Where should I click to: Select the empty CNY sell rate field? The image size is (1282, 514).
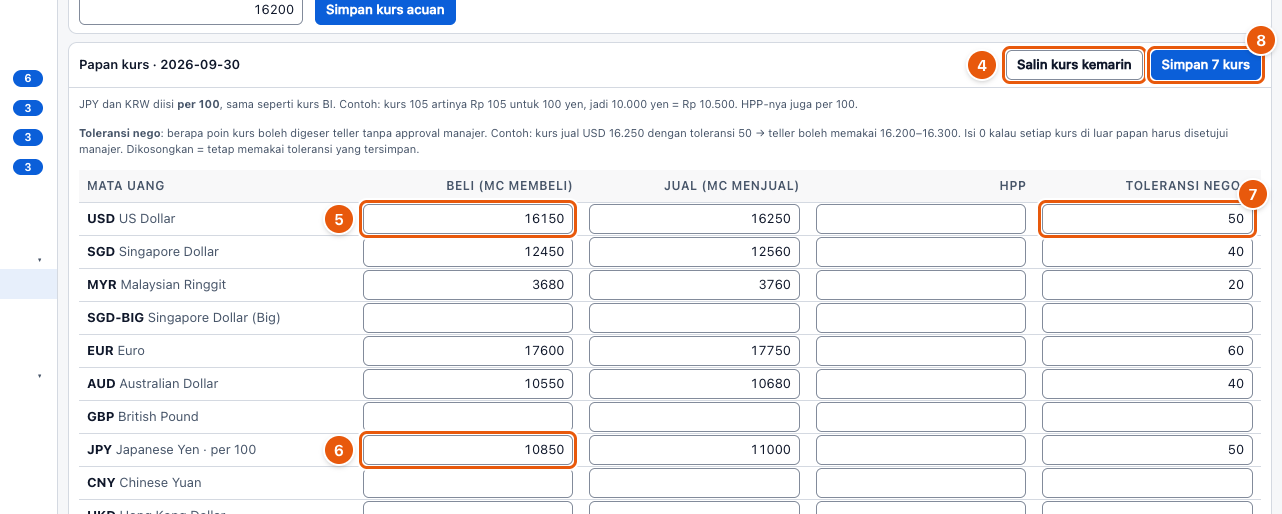[x=694, y=483]
